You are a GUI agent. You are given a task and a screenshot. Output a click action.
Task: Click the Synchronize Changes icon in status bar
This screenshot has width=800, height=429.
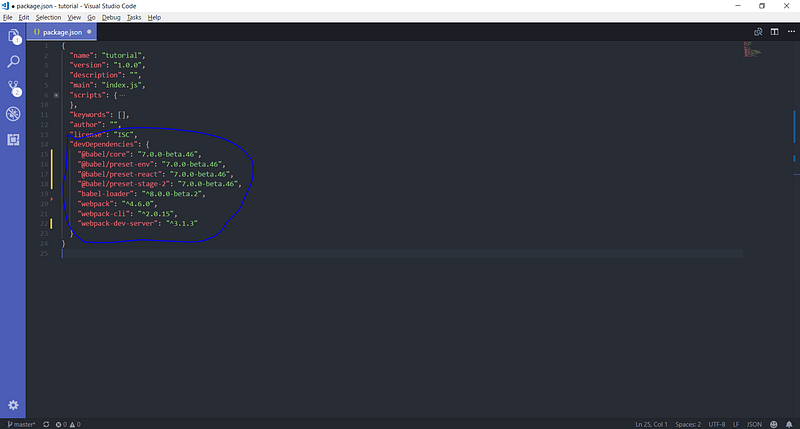(46, 424)
